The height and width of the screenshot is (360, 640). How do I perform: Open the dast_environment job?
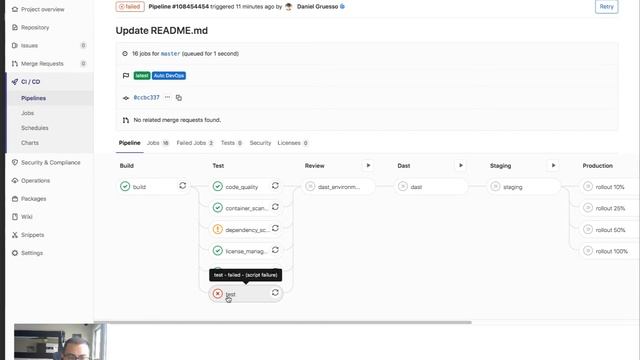(339, 187)
